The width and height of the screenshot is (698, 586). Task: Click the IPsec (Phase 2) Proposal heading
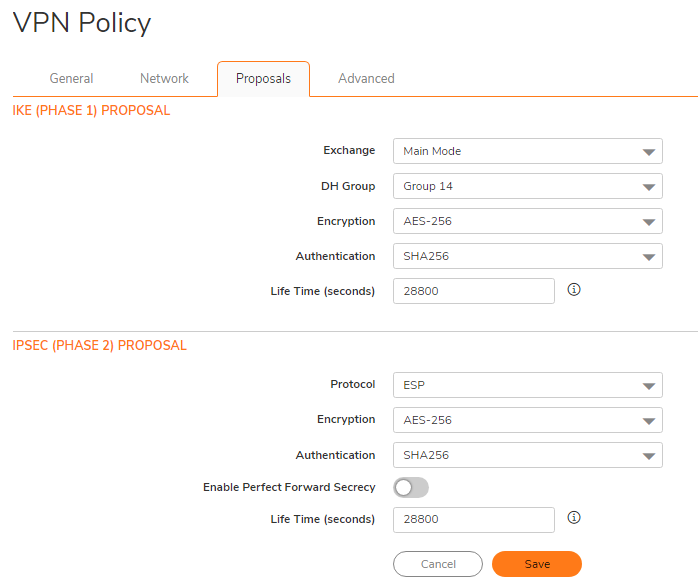(x=99, y=345)
